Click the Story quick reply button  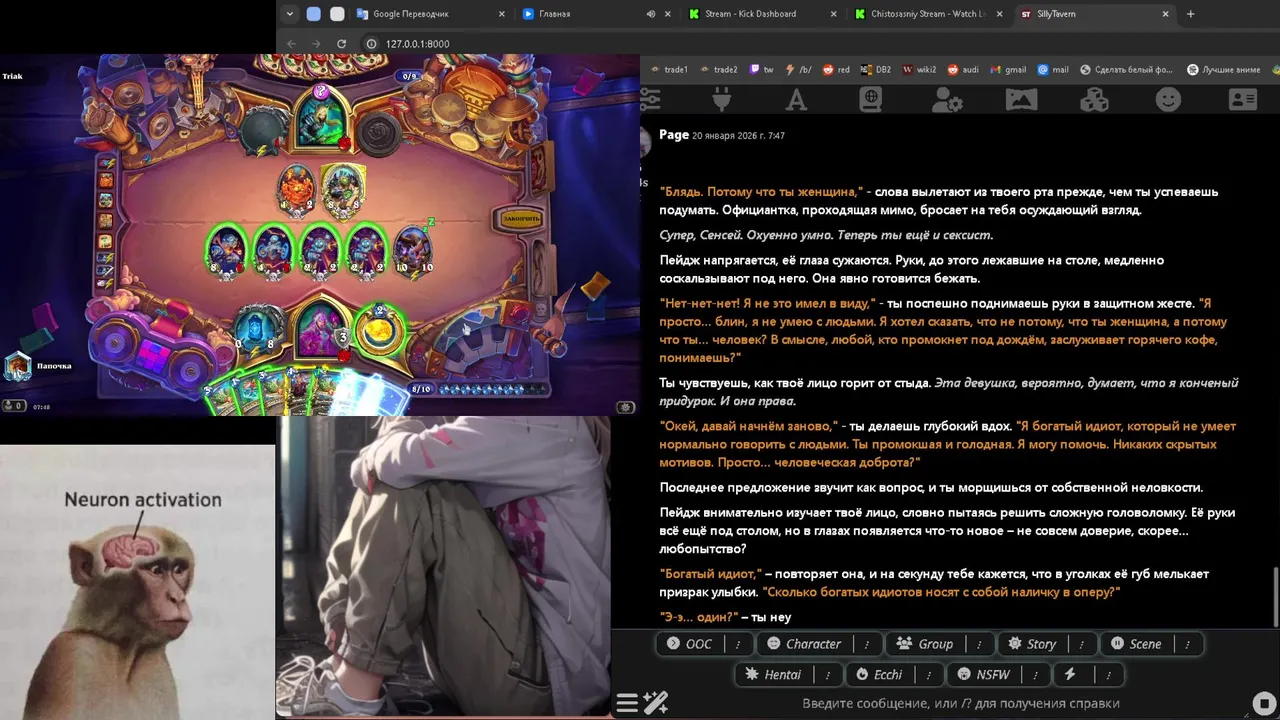(1033, 644)
